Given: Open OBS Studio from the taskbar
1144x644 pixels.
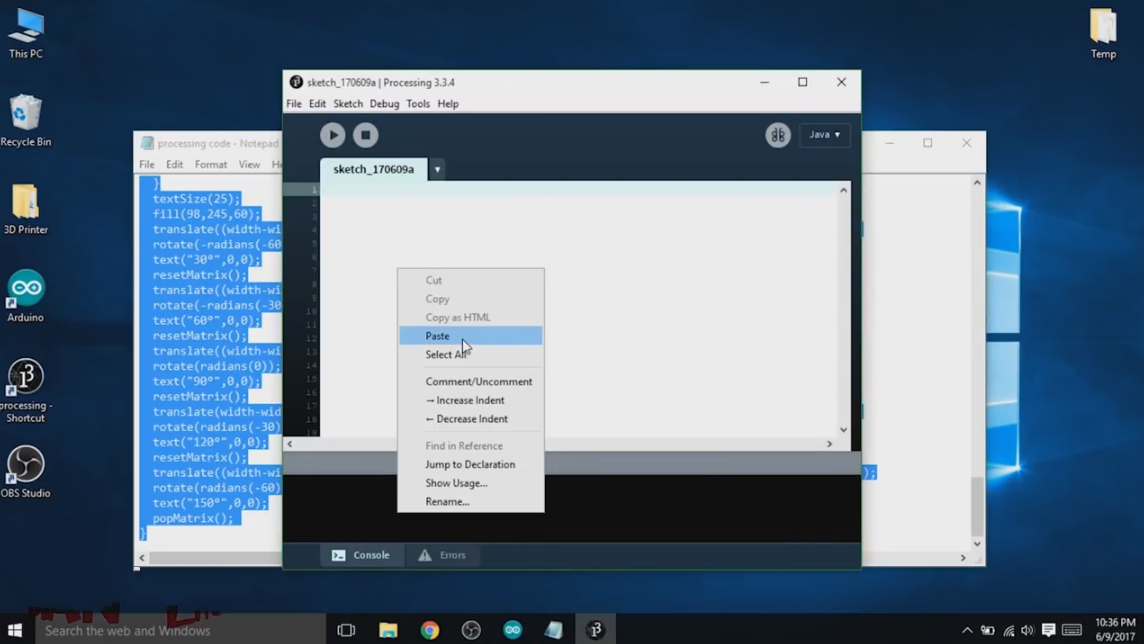Looking at the screenshot, I should [471, 630].
